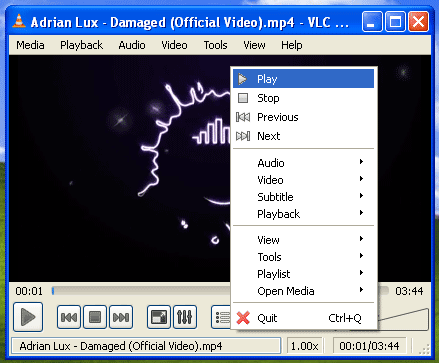The height and width of the screenshot is (363, 439).
Task: Click the 00:01/03:44 status bar time
Action: coord(369,346)
